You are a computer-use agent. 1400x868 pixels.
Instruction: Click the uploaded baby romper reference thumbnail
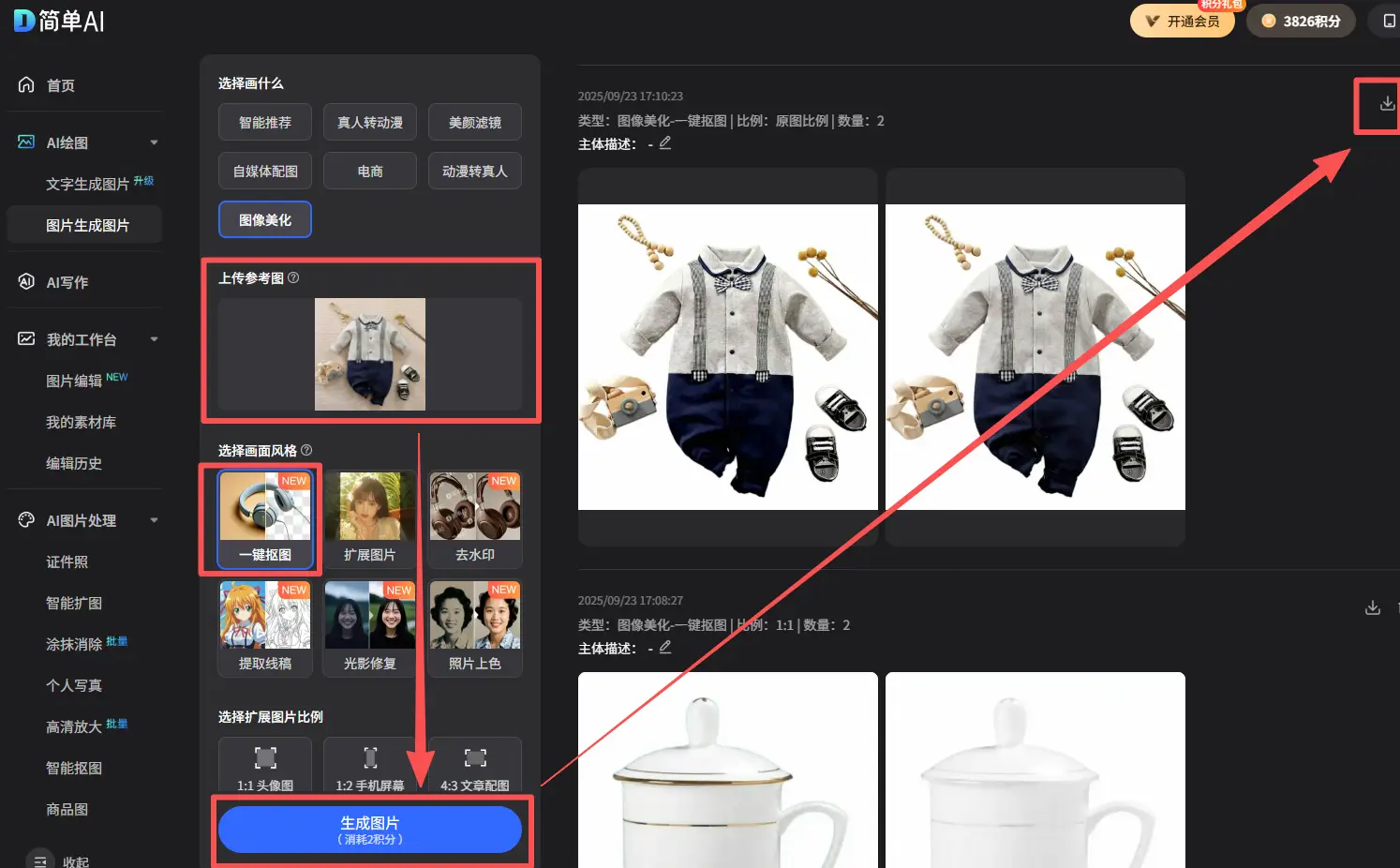[x=370, y=354]
